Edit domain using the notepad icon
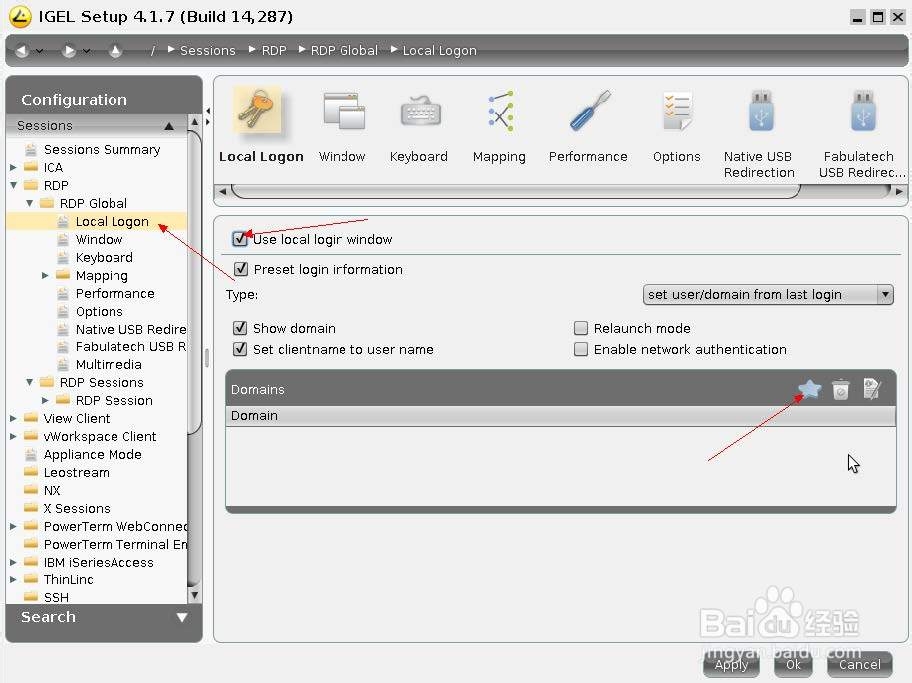The width and height of the screenshot is (912, 683). [x=872, y=389]
